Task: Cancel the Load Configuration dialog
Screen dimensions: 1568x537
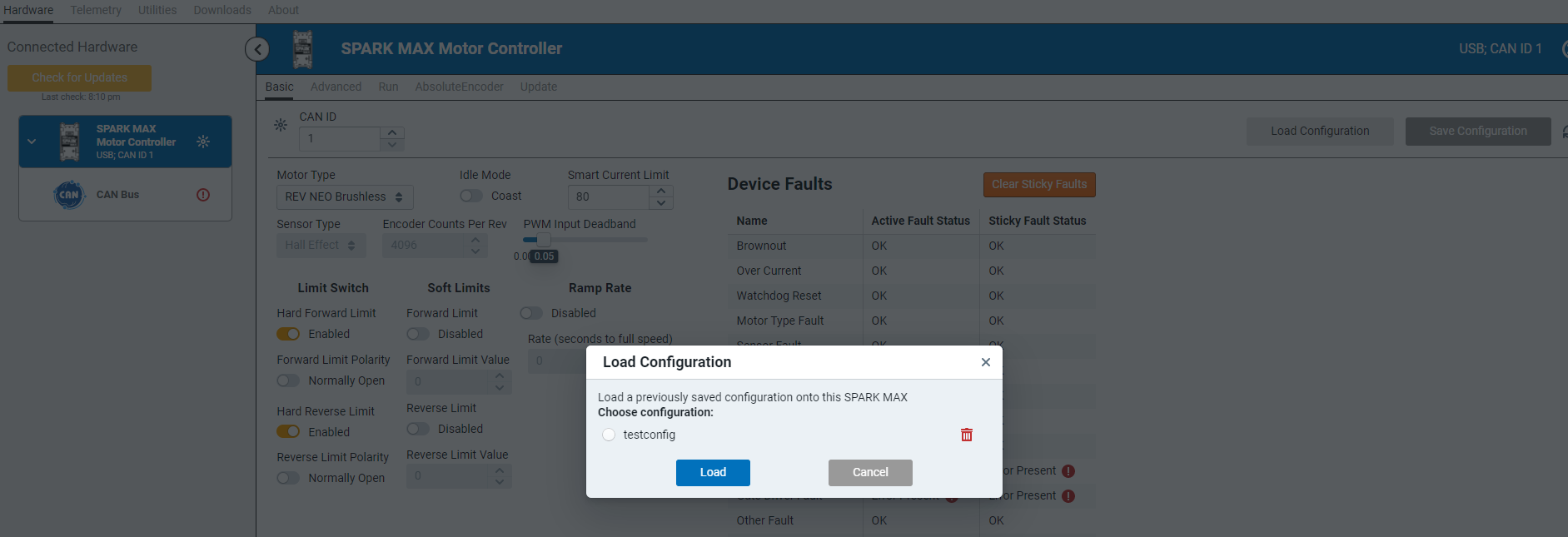Action: coord(870,472)
